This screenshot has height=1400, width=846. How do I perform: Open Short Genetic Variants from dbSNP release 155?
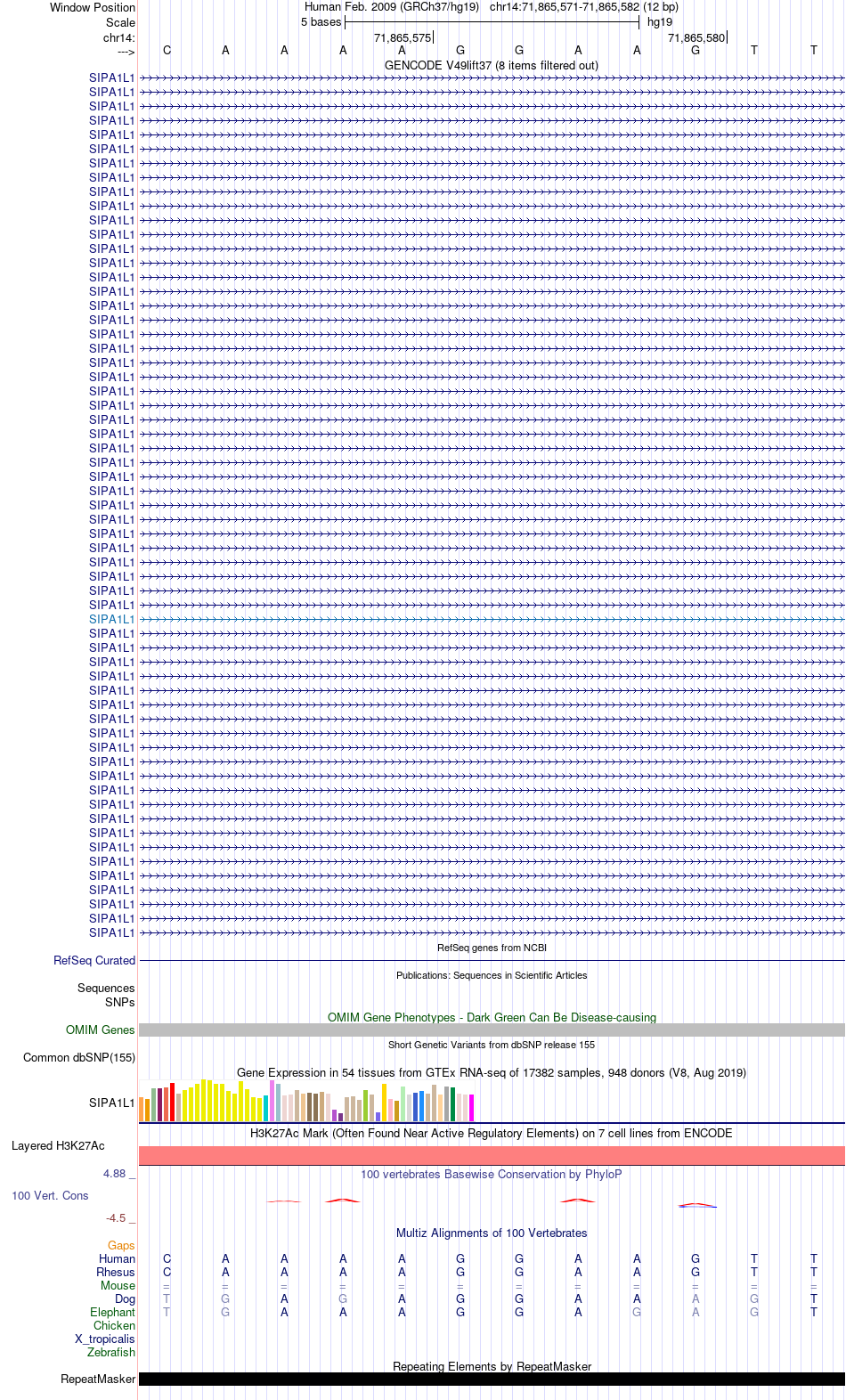(x=492, y=1045)
